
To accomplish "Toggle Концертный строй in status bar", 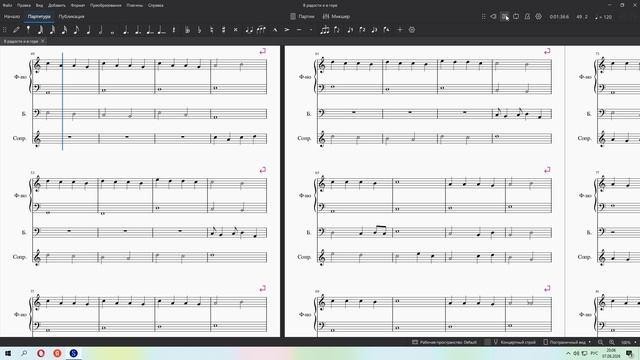I will click(x=514, y=342).
